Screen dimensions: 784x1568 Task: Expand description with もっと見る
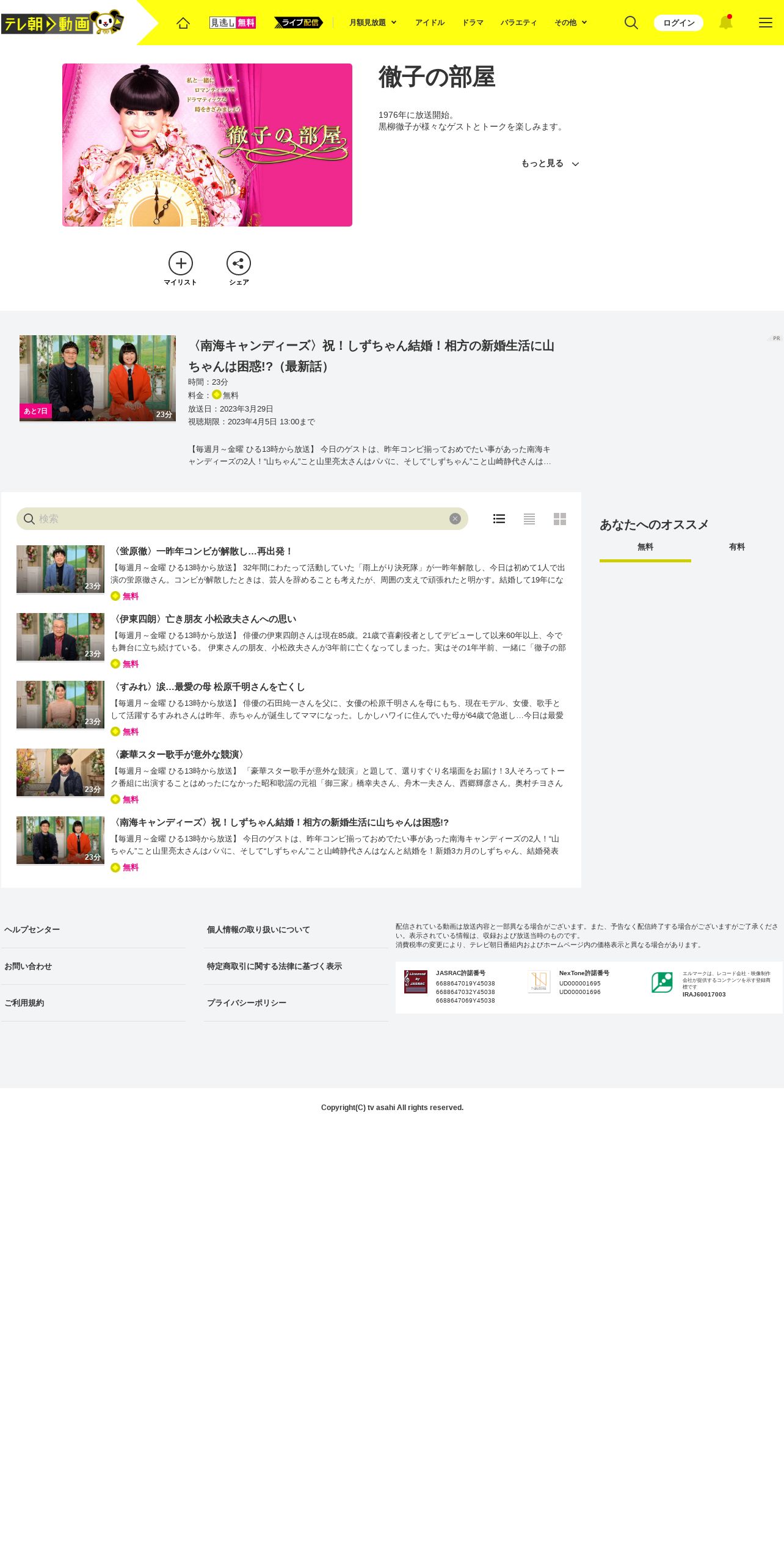click(550, 164)
